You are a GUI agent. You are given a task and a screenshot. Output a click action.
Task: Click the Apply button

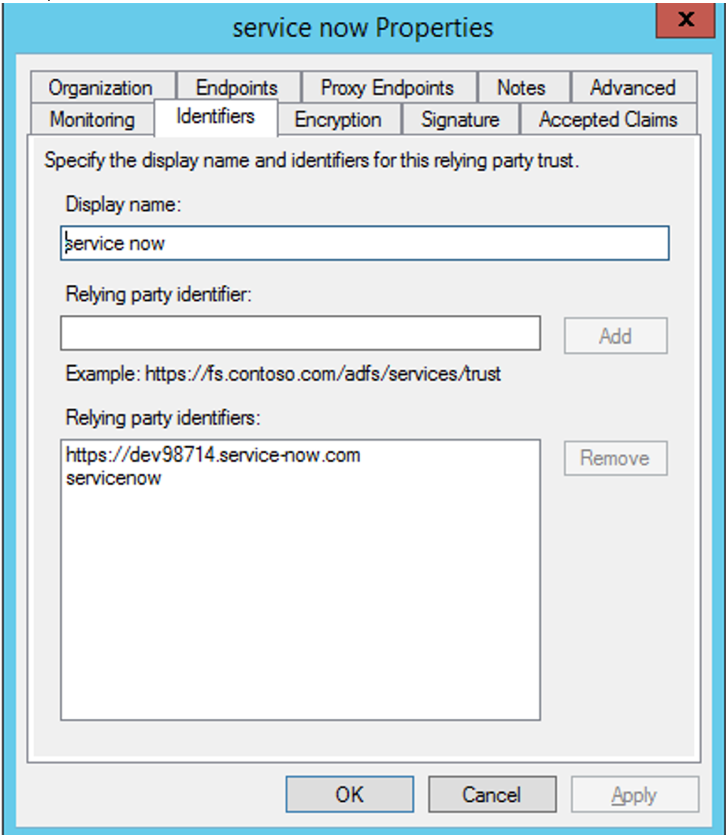(635, 794)
